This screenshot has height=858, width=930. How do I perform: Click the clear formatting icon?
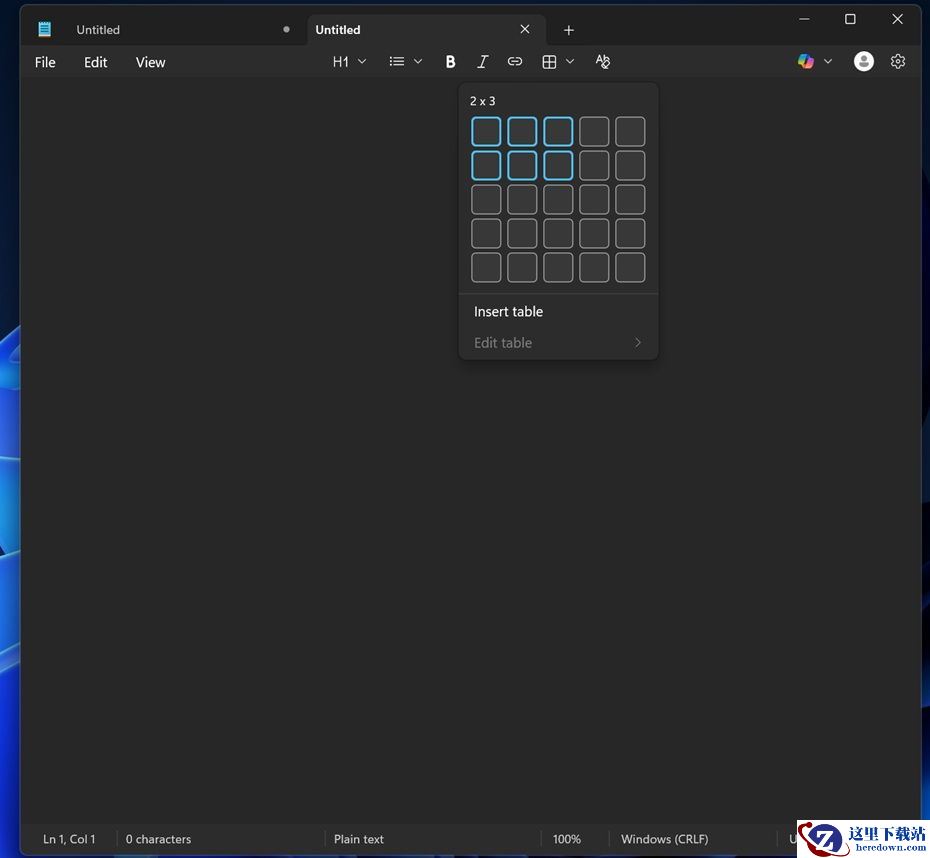pyautogui.click(x=602, y=62)
